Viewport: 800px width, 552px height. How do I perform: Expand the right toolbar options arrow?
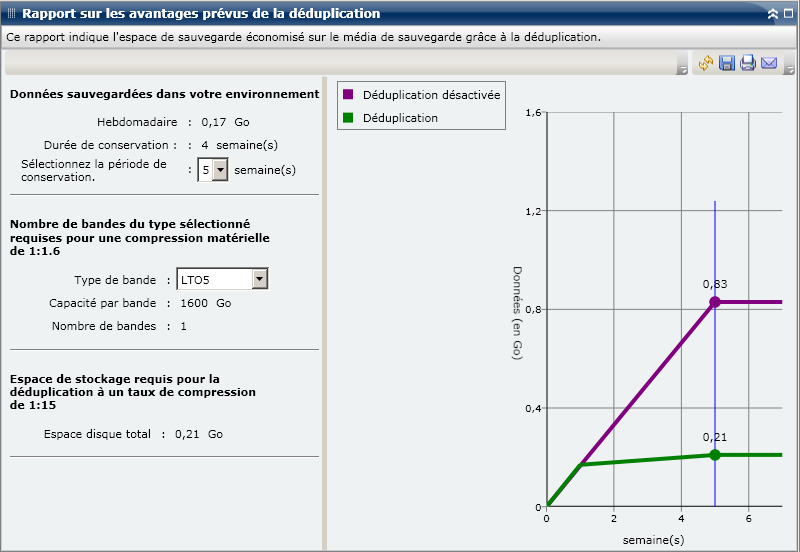pyautogui.click(x=789, y=71)
